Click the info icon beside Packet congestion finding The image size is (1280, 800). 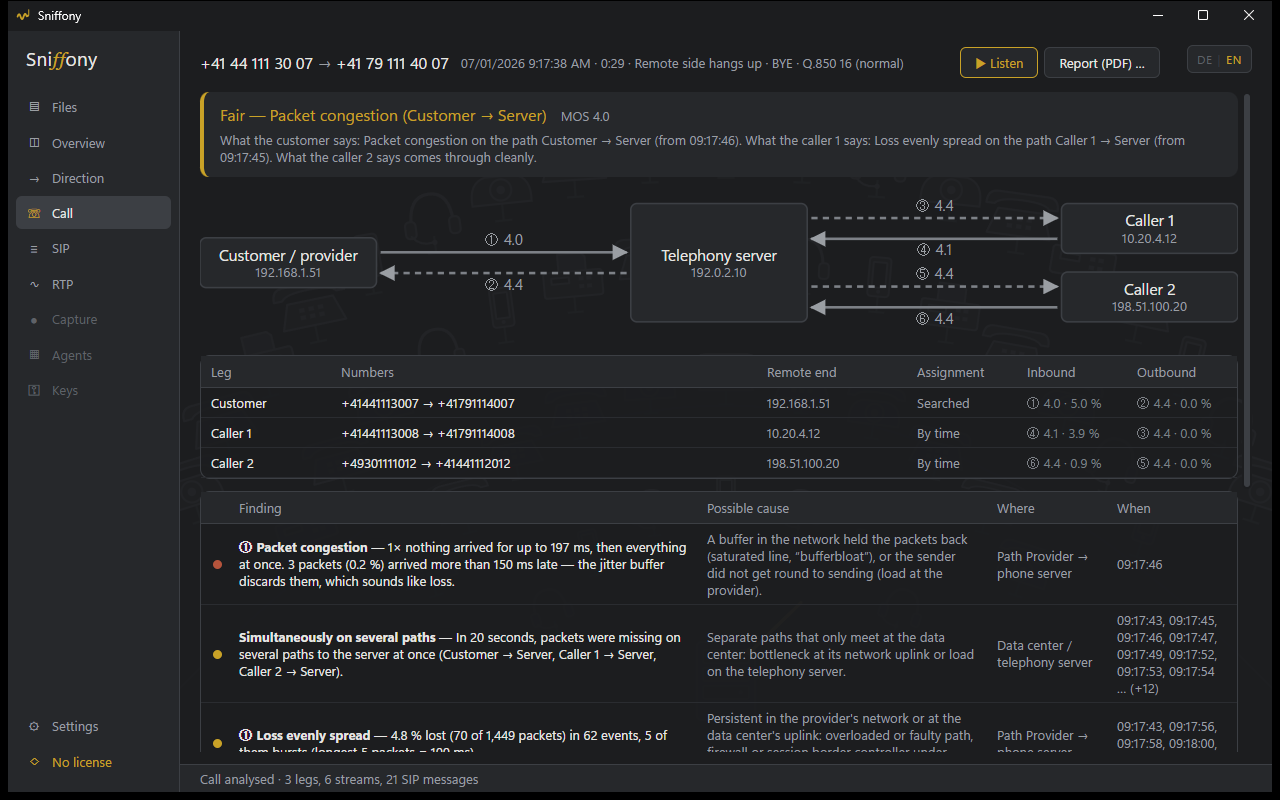[245, 548]
